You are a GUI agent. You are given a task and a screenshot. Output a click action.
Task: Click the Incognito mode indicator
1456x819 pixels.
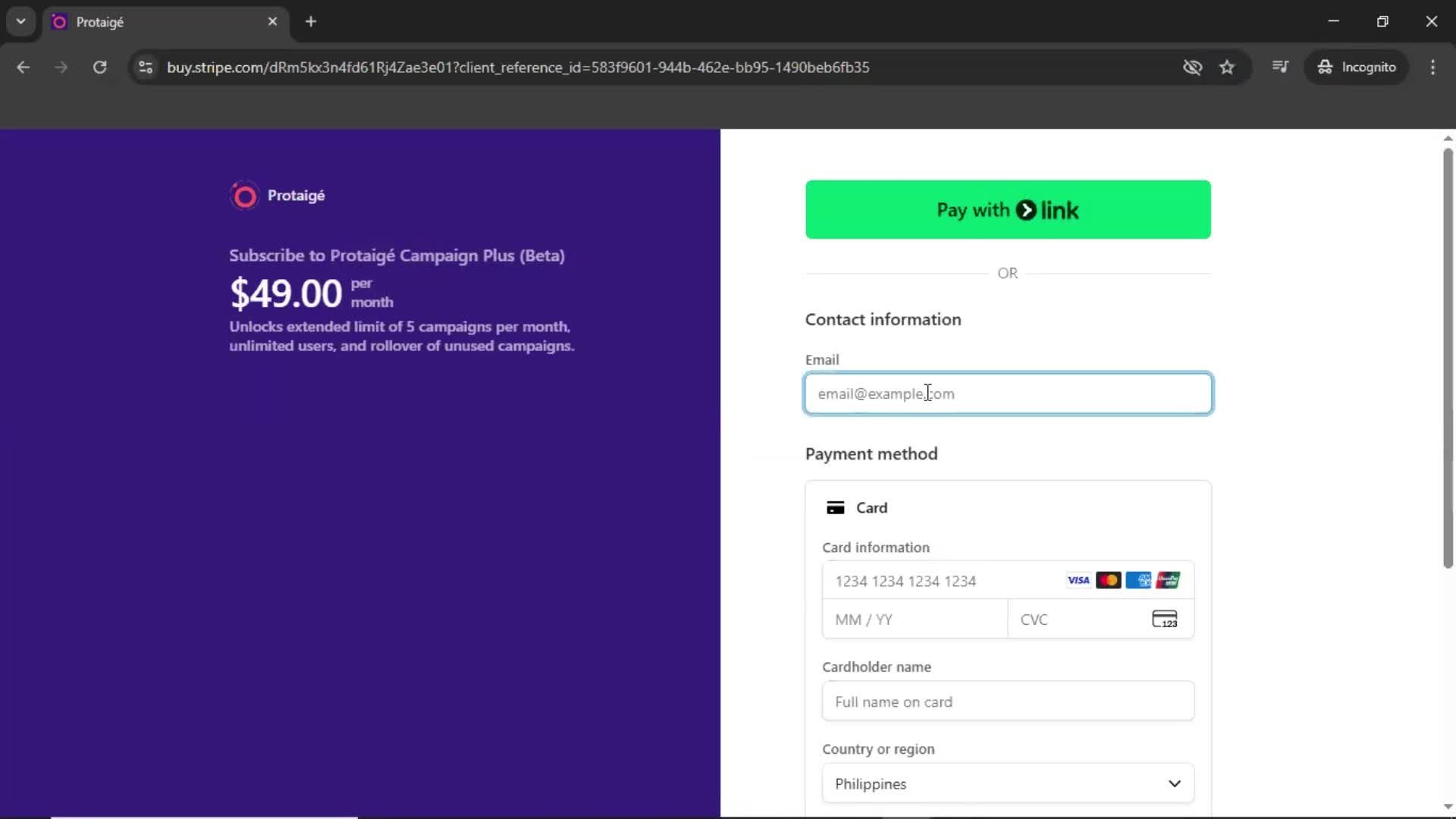coord(1357,67)
